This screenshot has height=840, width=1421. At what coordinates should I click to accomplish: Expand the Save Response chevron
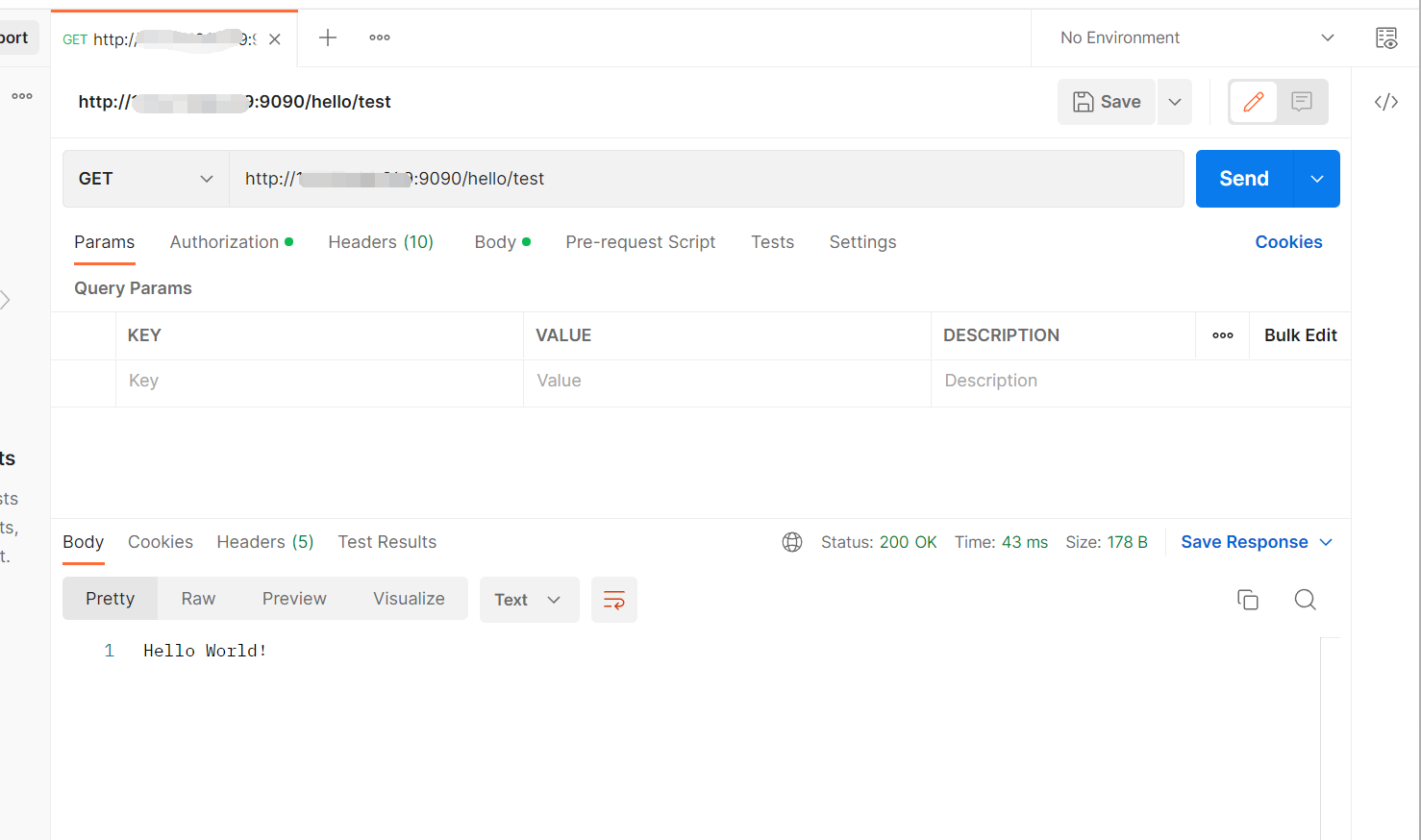pyautogui.click(x=1326, y=542)
